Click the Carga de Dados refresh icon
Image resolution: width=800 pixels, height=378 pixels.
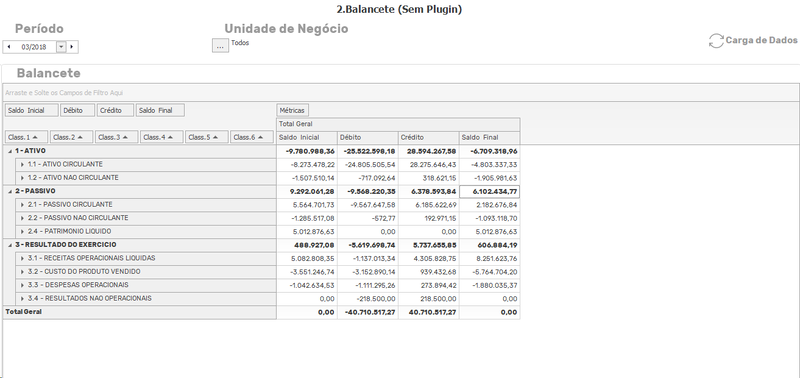[716, 41]
